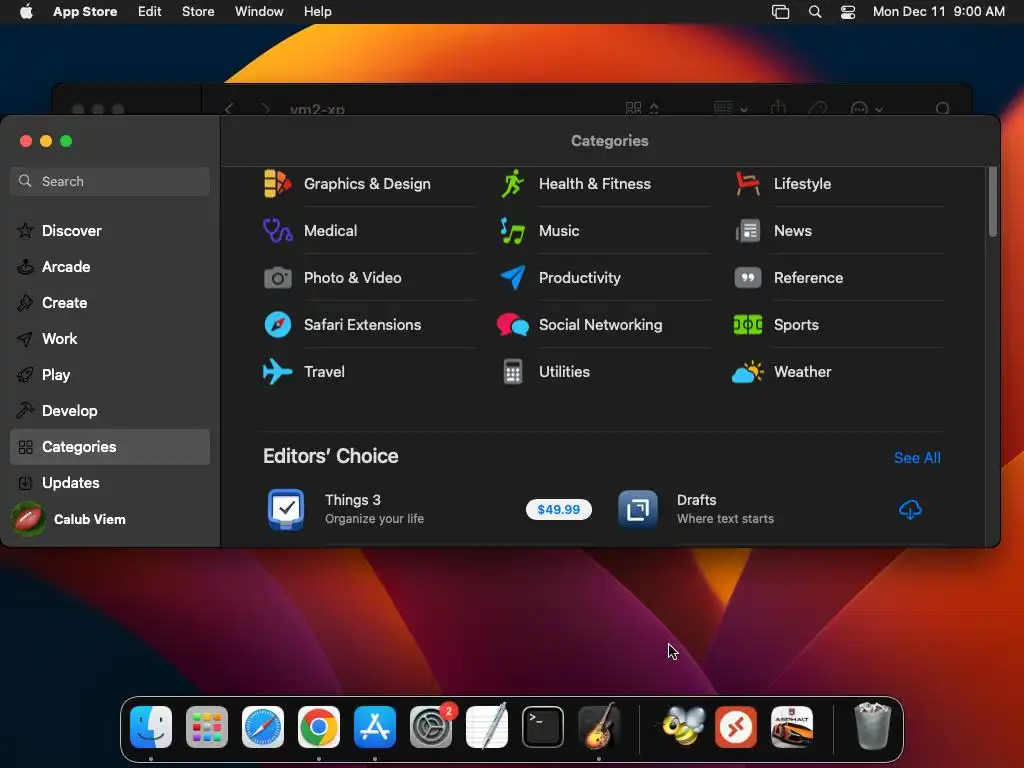Click the Categories page vertical scrollbar

[993, 201]
